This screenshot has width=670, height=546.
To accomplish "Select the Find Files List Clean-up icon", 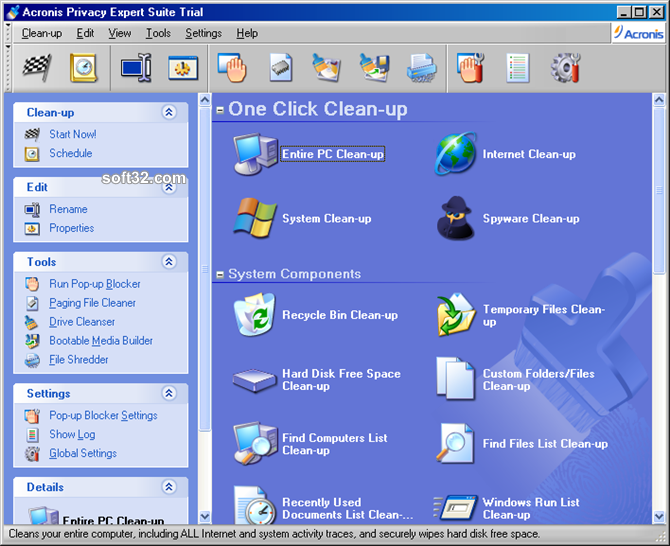I will [x=455, y=443].
